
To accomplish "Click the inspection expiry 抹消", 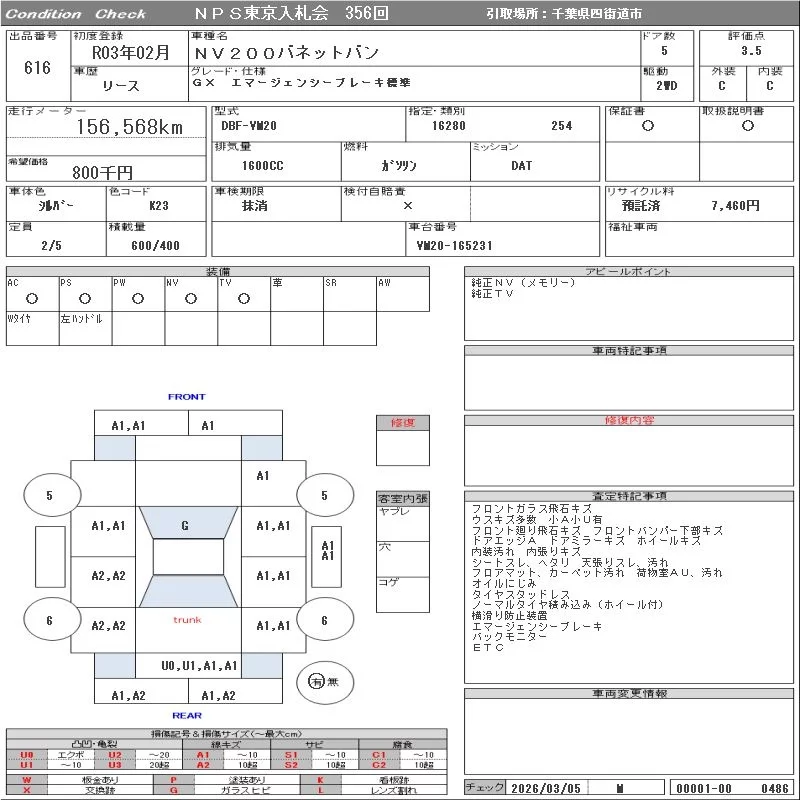I will (x=255, y=206).
